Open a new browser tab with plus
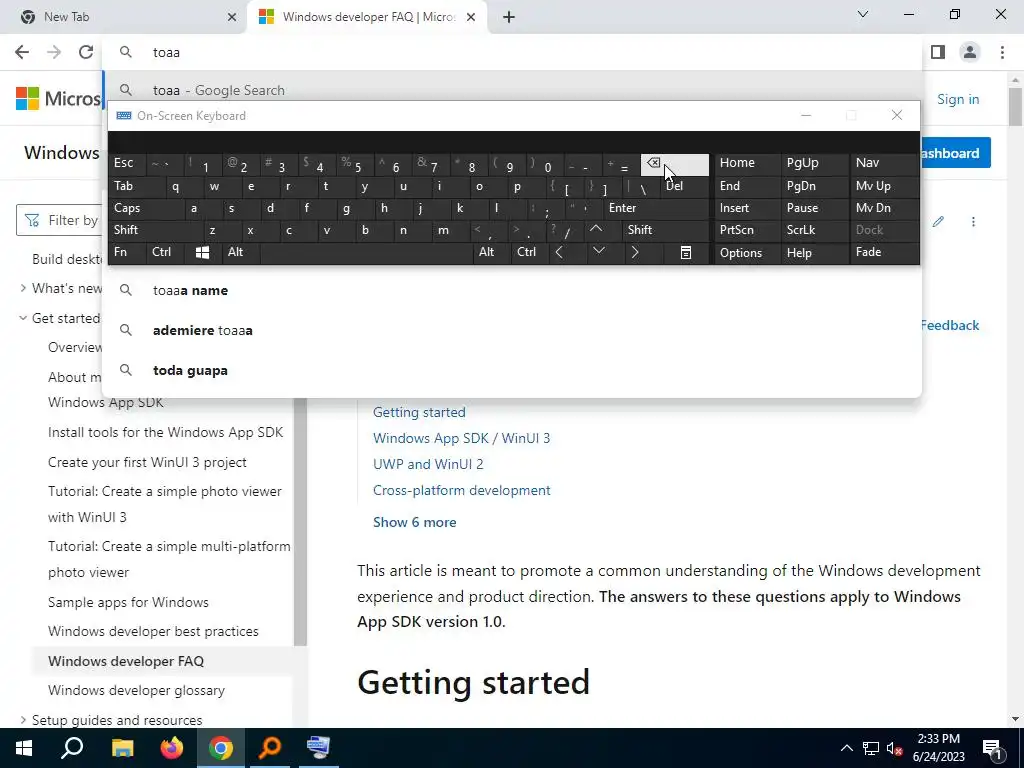This screenshot has height=768, width=1024. [509, 17]
